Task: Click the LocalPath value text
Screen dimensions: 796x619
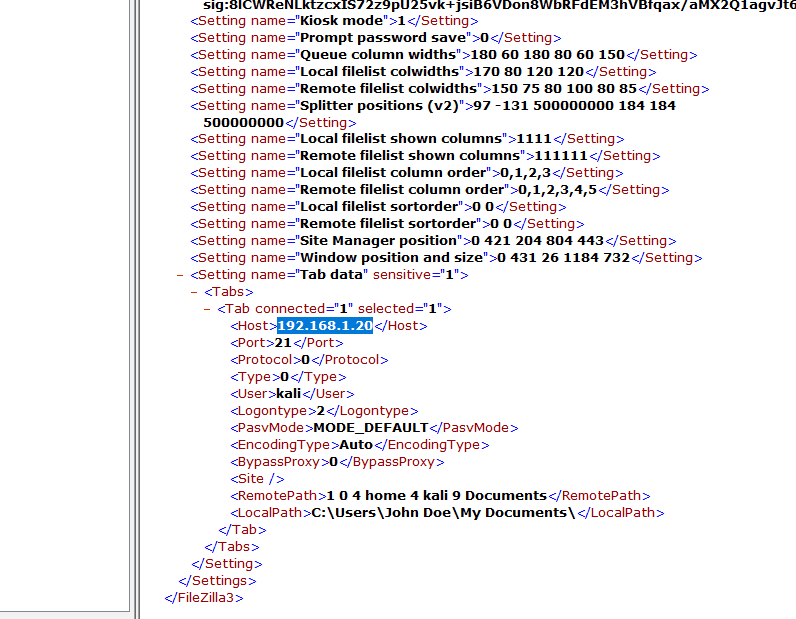Action: (443, 513)
